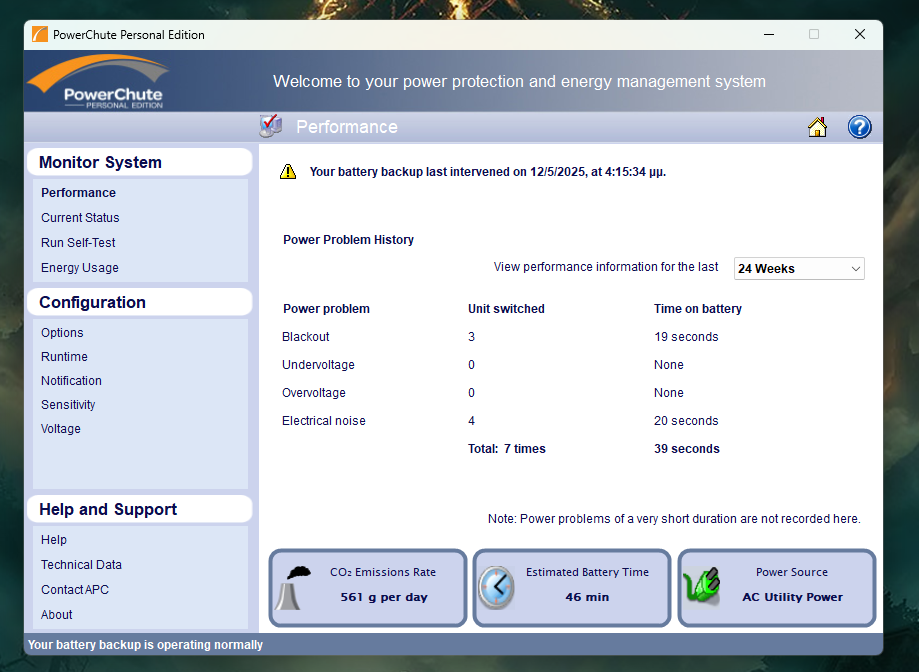
Task: Click the green power plug icon
Action: (x=702, y=586)
